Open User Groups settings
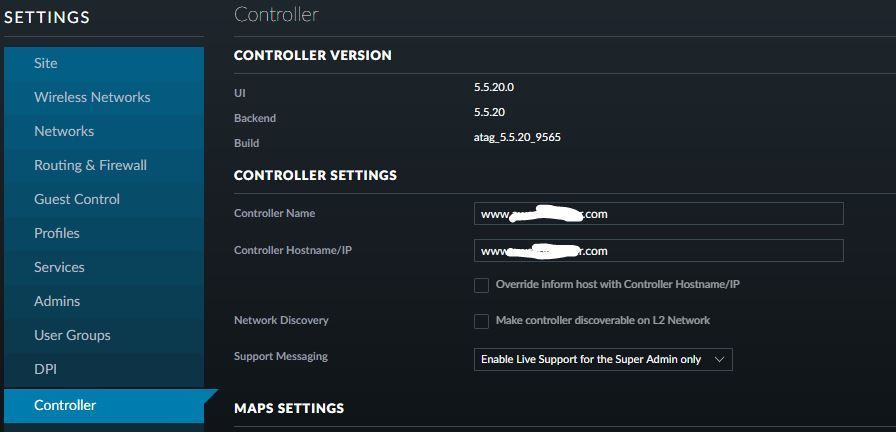Image resolution: width=896 pixels, height=432 pixels. click(x=72, y=335)
